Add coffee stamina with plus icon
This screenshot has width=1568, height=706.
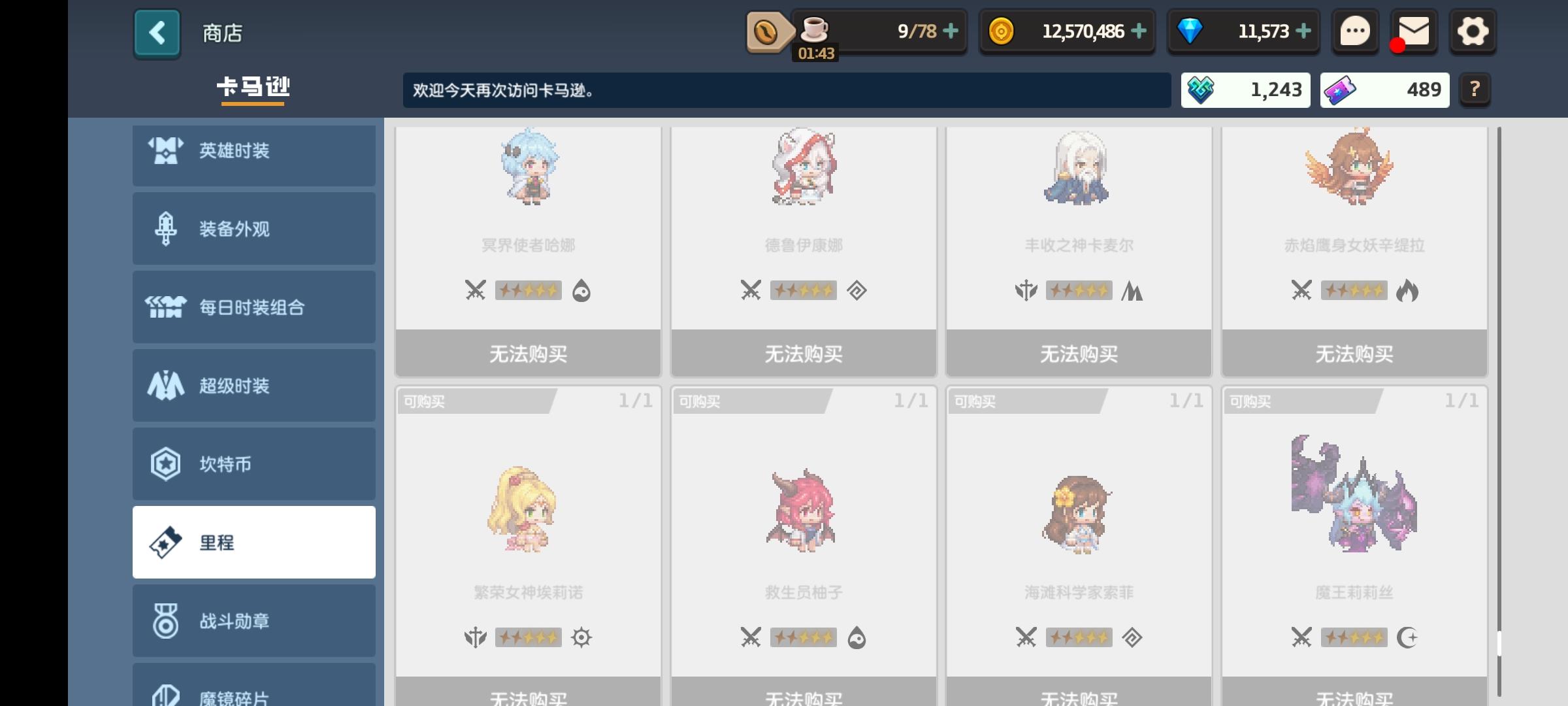coord(951,31)
